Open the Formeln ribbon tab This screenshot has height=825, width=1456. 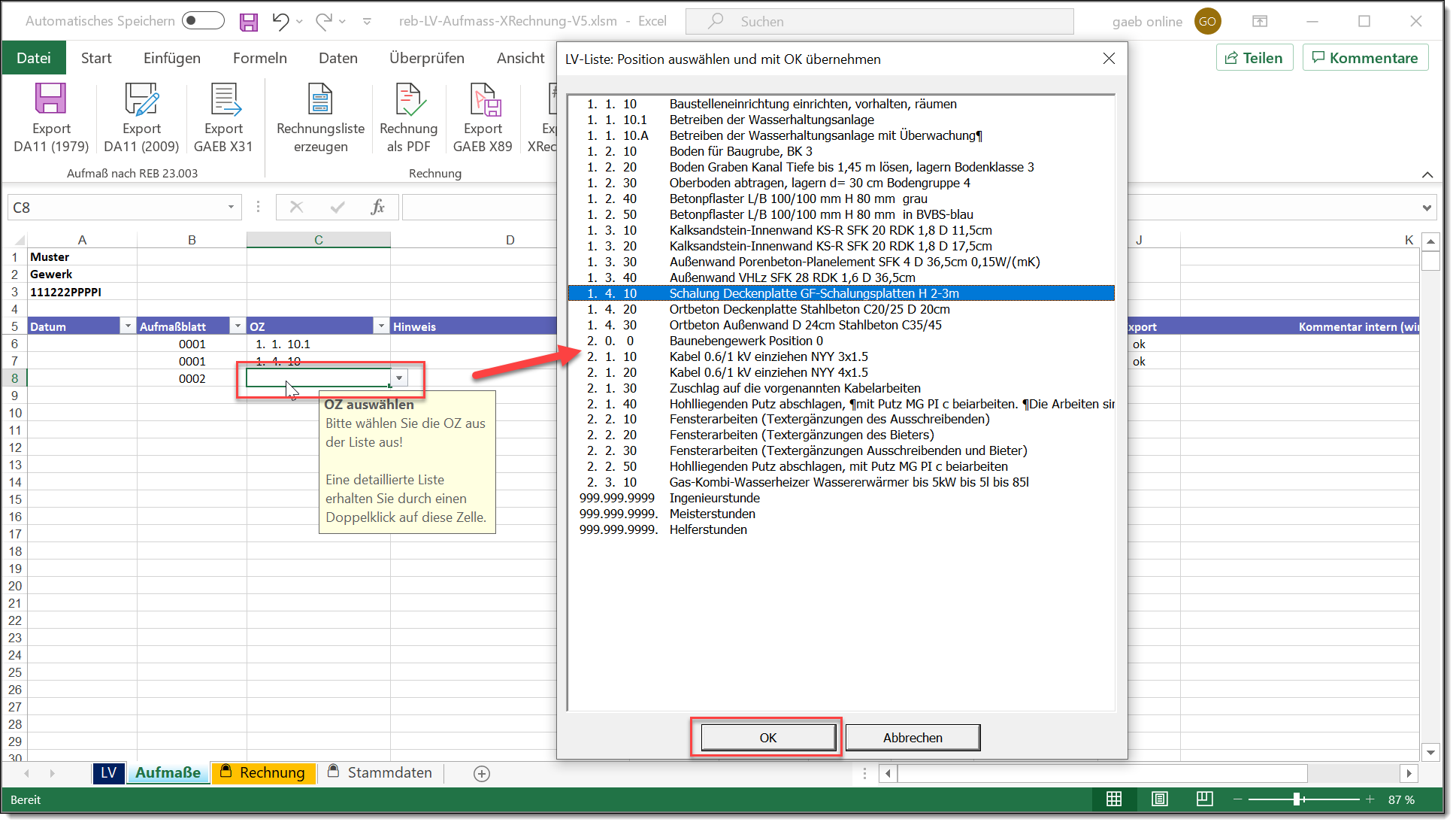coord(259,58)
